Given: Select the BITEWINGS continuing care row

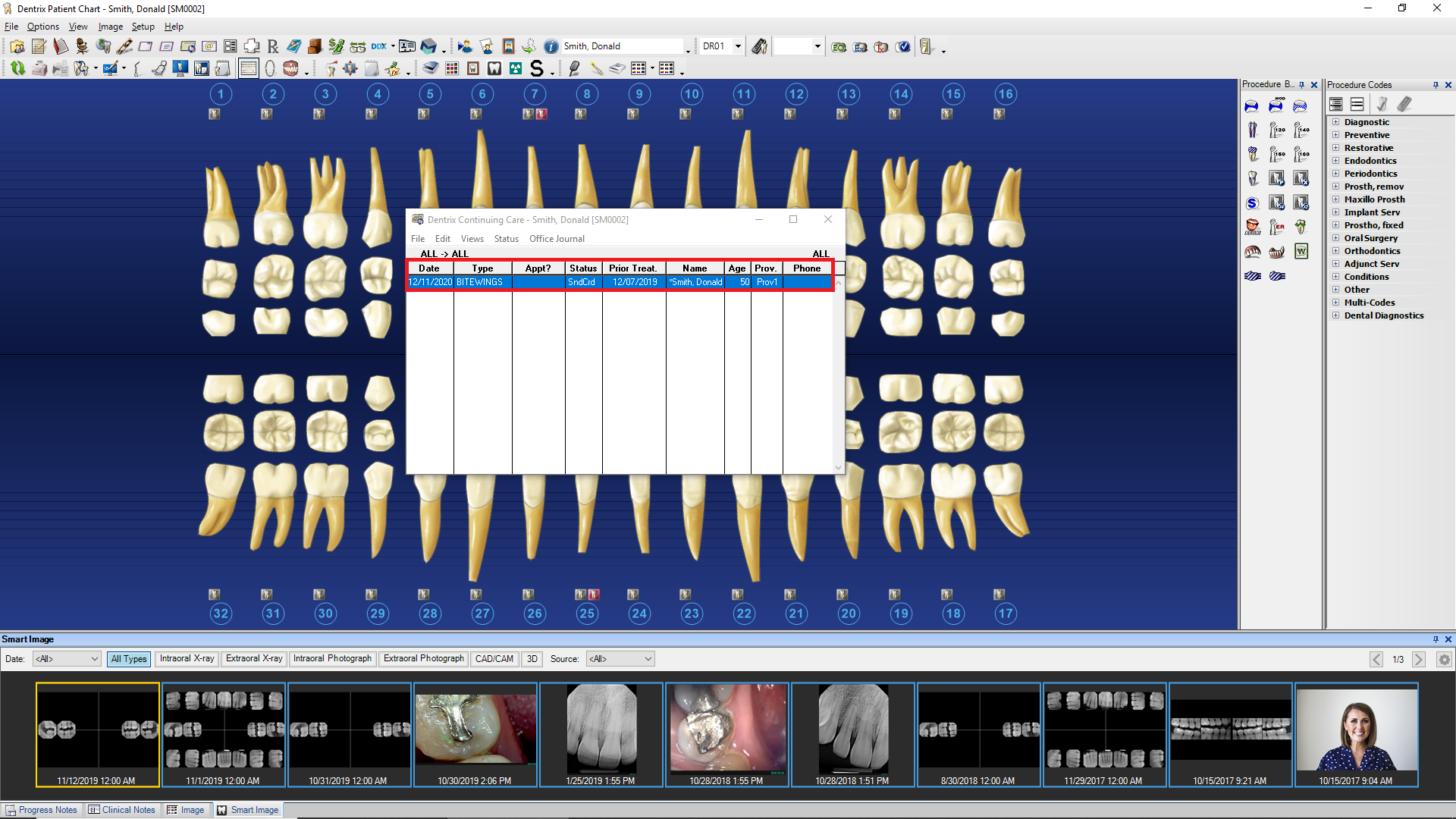Looking at the screenshot, I should pos(620,282).
